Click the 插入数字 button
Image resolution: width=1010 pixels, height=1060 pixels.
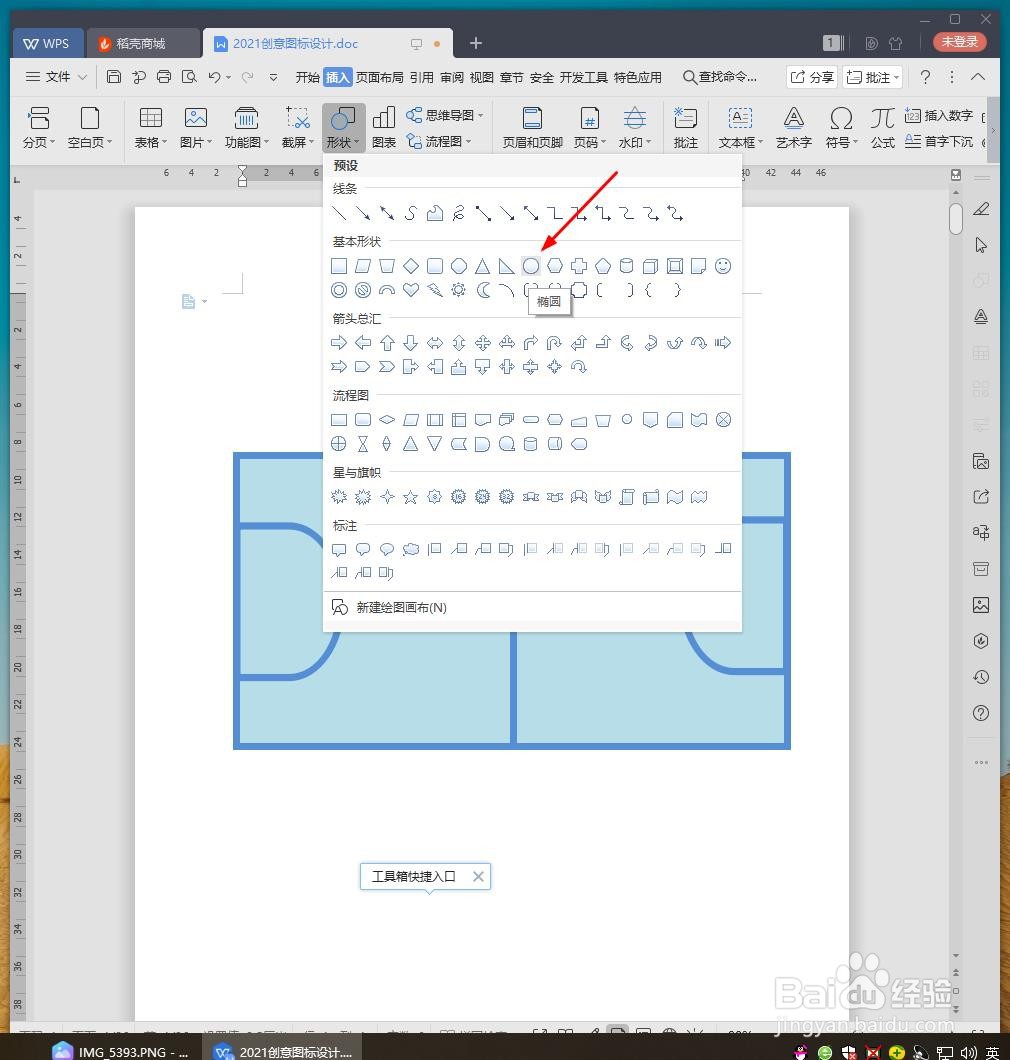pyautogui.click(x=940, y=116)
